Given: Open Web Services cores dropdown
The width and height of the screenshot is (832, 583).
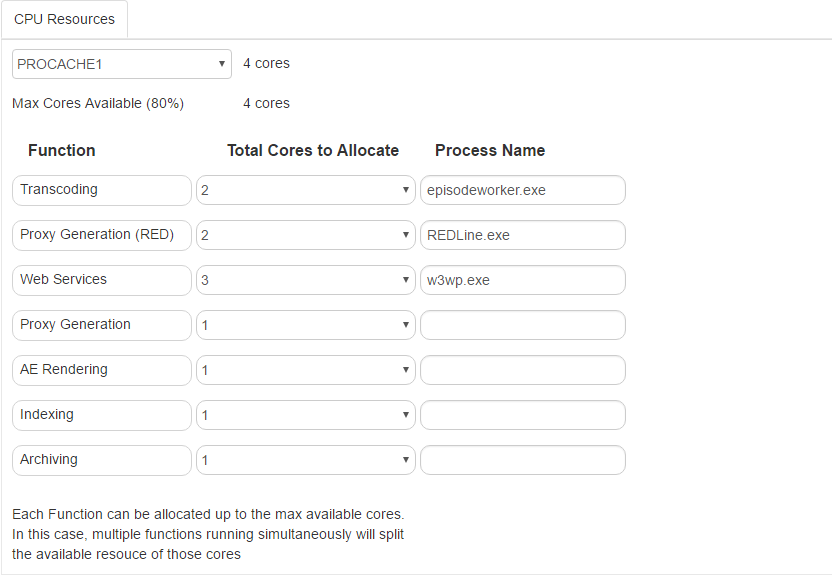Looking at the screenshot, I should tap(306, 280).
